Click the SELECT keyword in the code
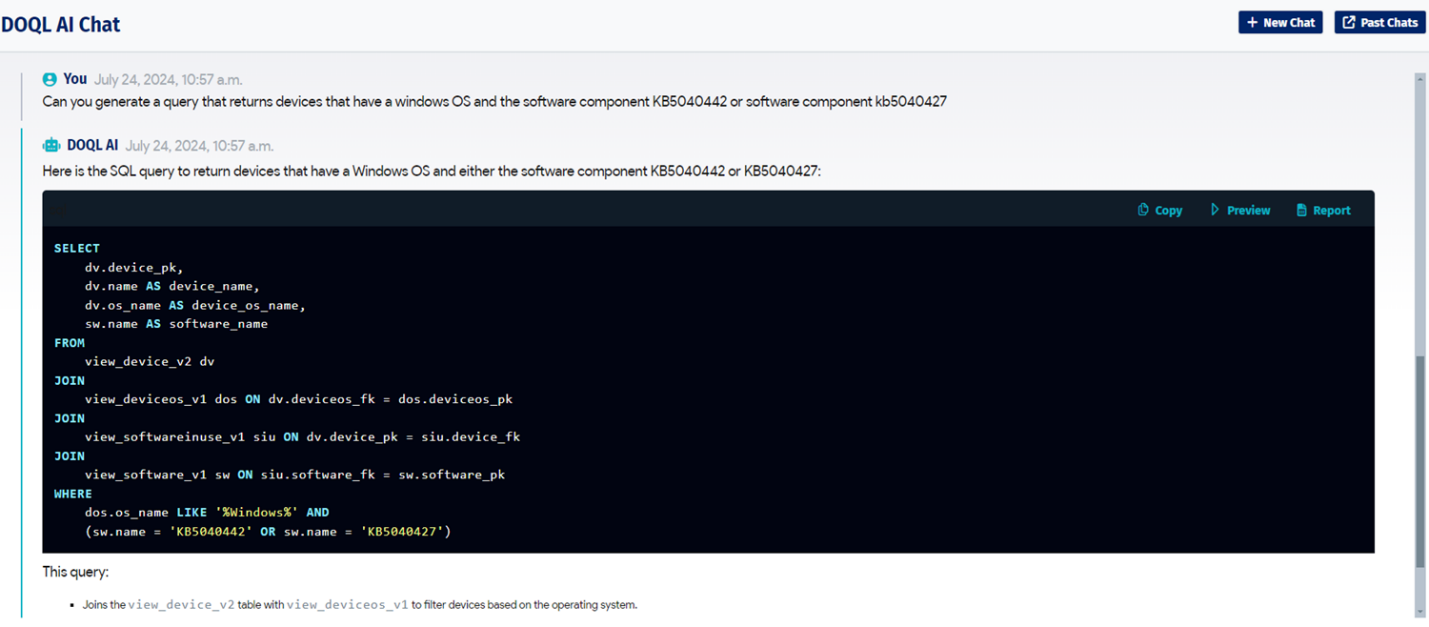Viewport: 1429px width, 627px height. click(x=77, y=248)
